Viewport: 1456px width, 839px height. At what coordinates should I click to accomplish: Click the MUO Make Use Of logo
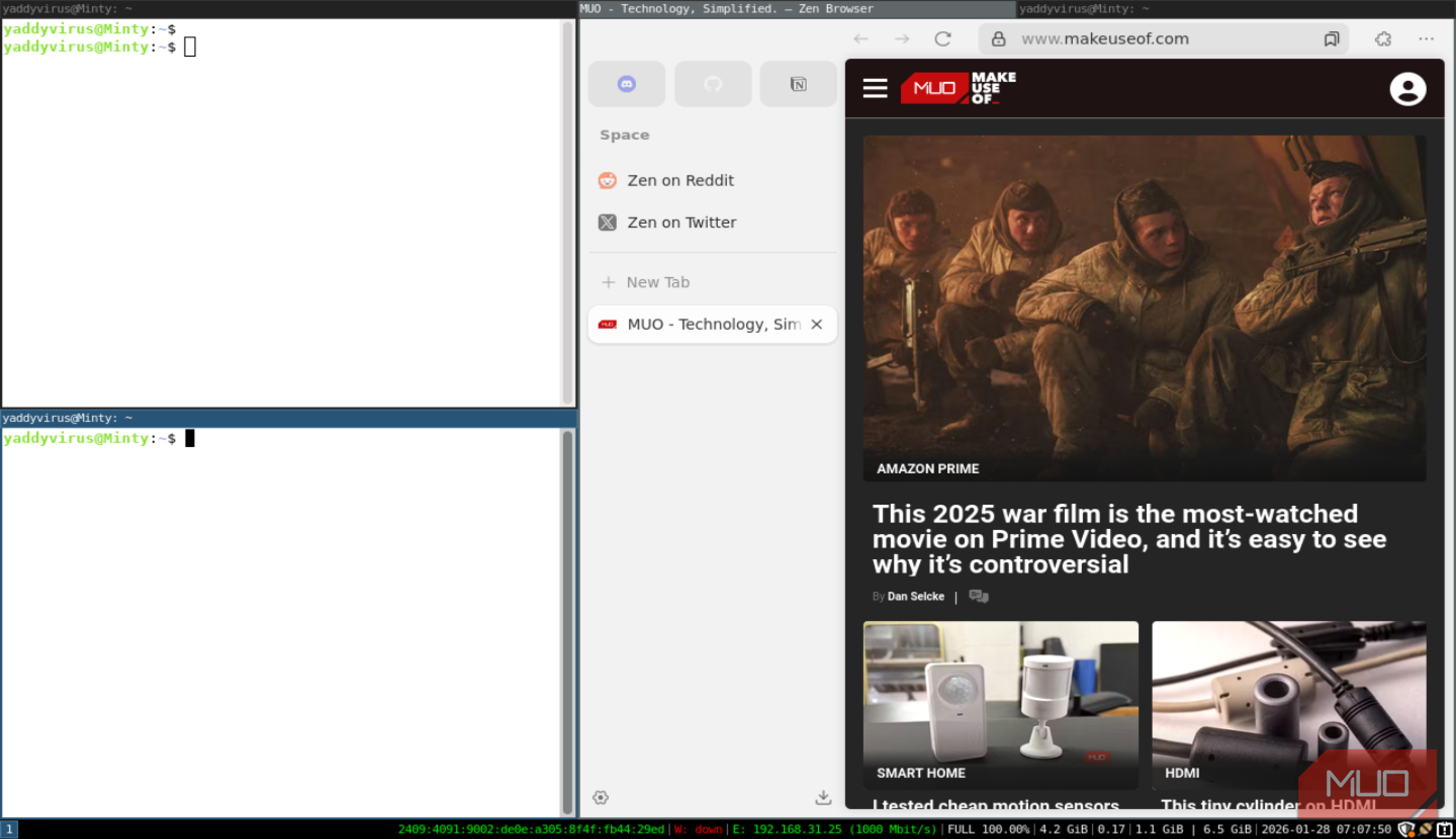pyautogui.click(x=959, y=88)
